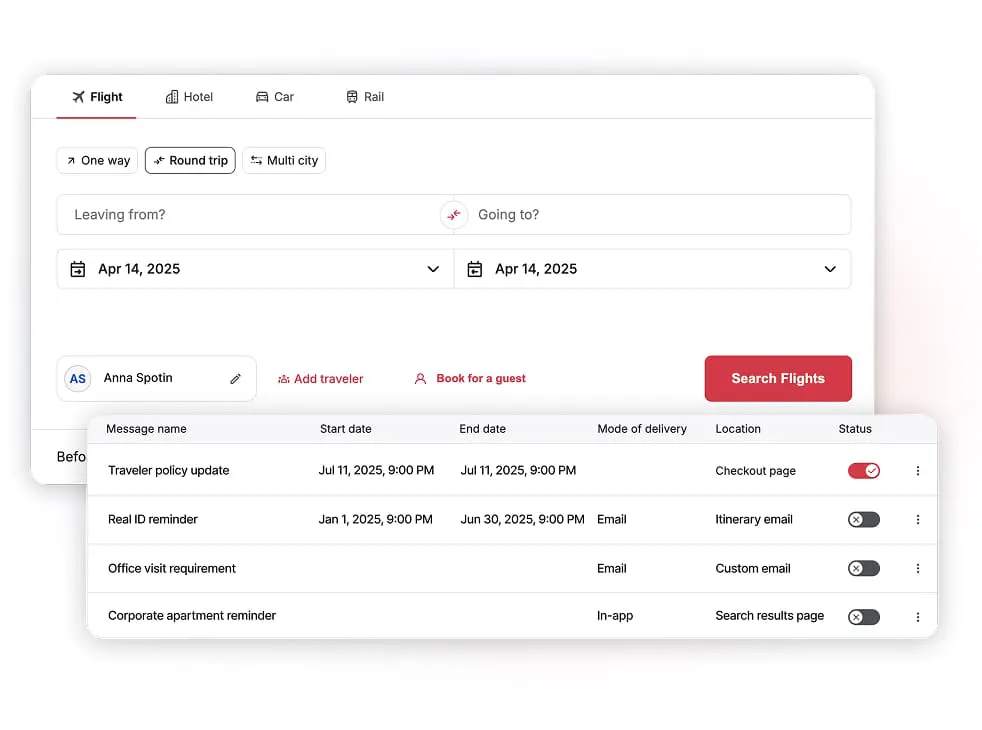Viewport: 982px width, 730px height.
Task: Enable the Office visit requirement status toggle
Action: point(864,569)
